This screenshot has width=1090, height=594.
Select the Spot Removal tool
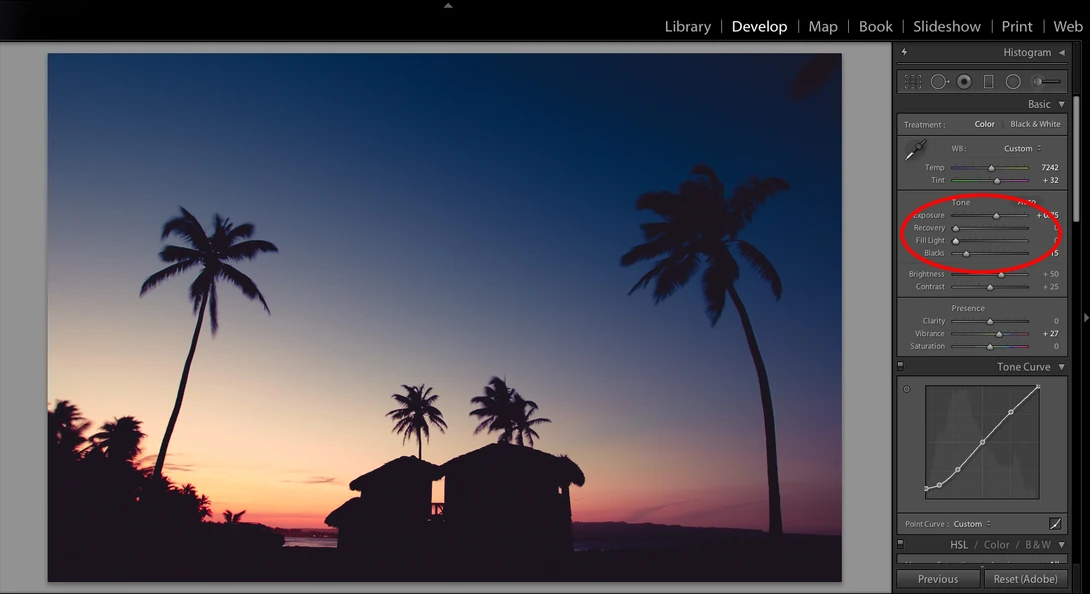point(939,82)
